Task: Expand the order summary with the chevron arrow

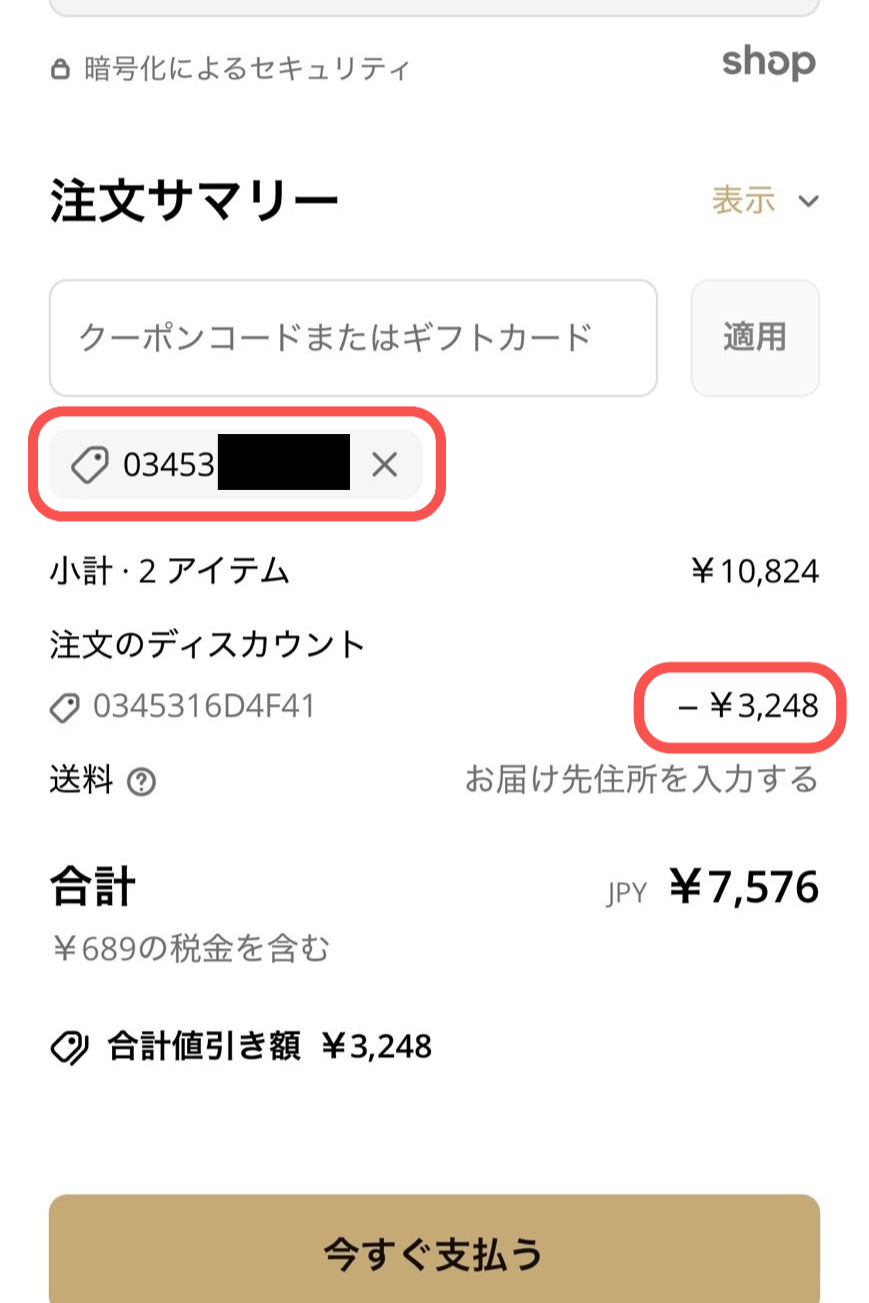Action: click(808, 201)
